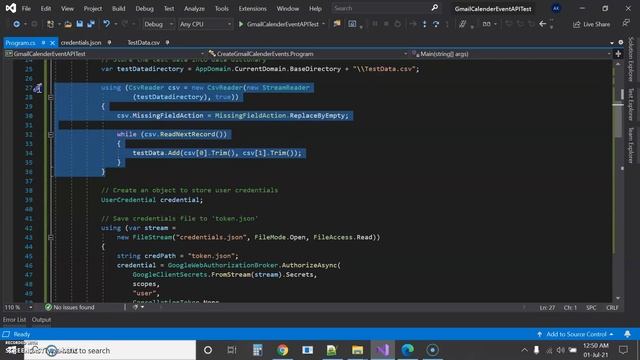Save the current file with the disk icon
The image size is (640, 360).
coord(80,24)
